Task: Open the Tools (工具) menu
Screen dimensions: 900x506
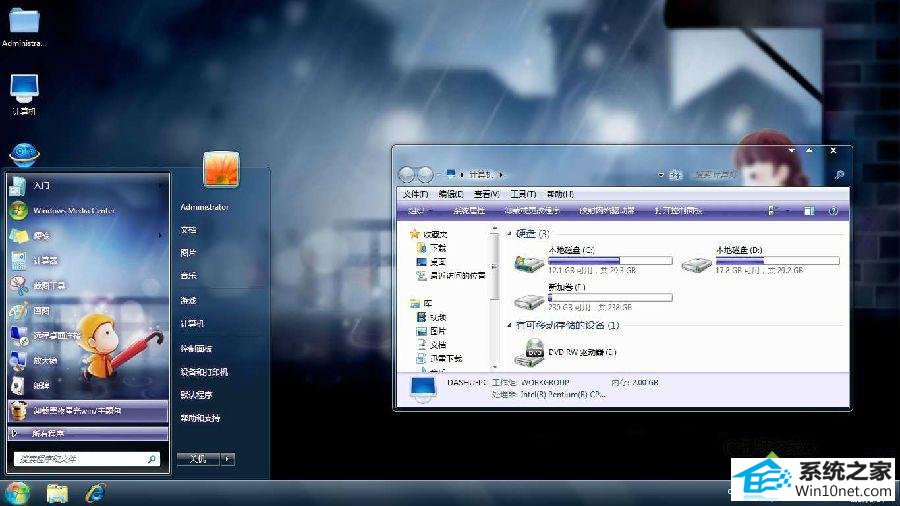Action: [523, 194]
